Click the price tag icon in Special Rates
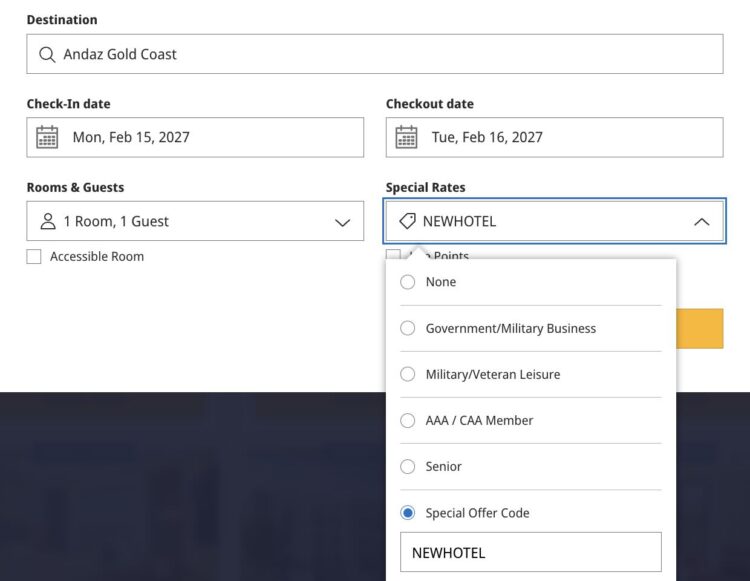 [408, 221]
